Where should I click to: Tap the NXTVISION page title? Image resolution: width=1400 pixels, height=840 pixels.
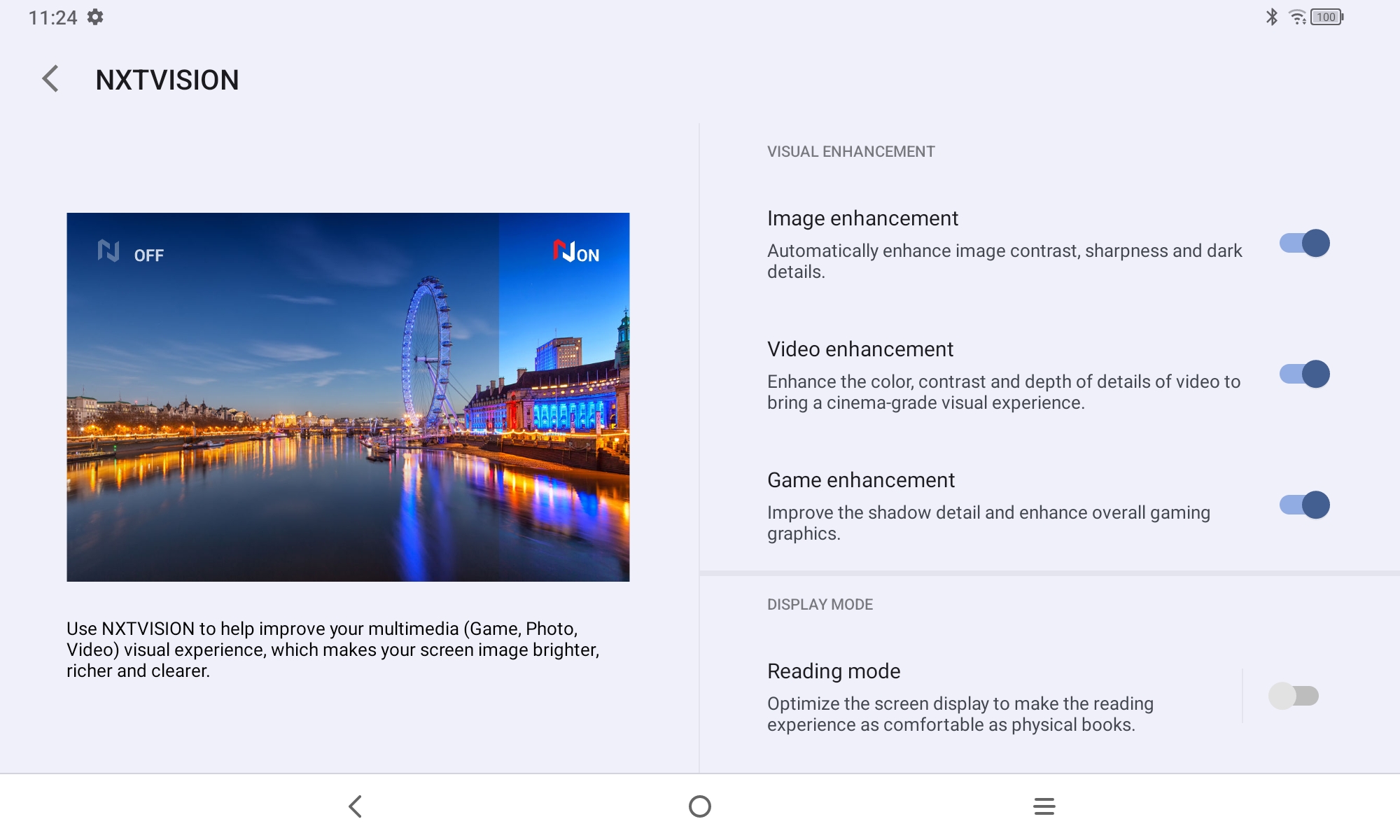(x=167, y=80)
